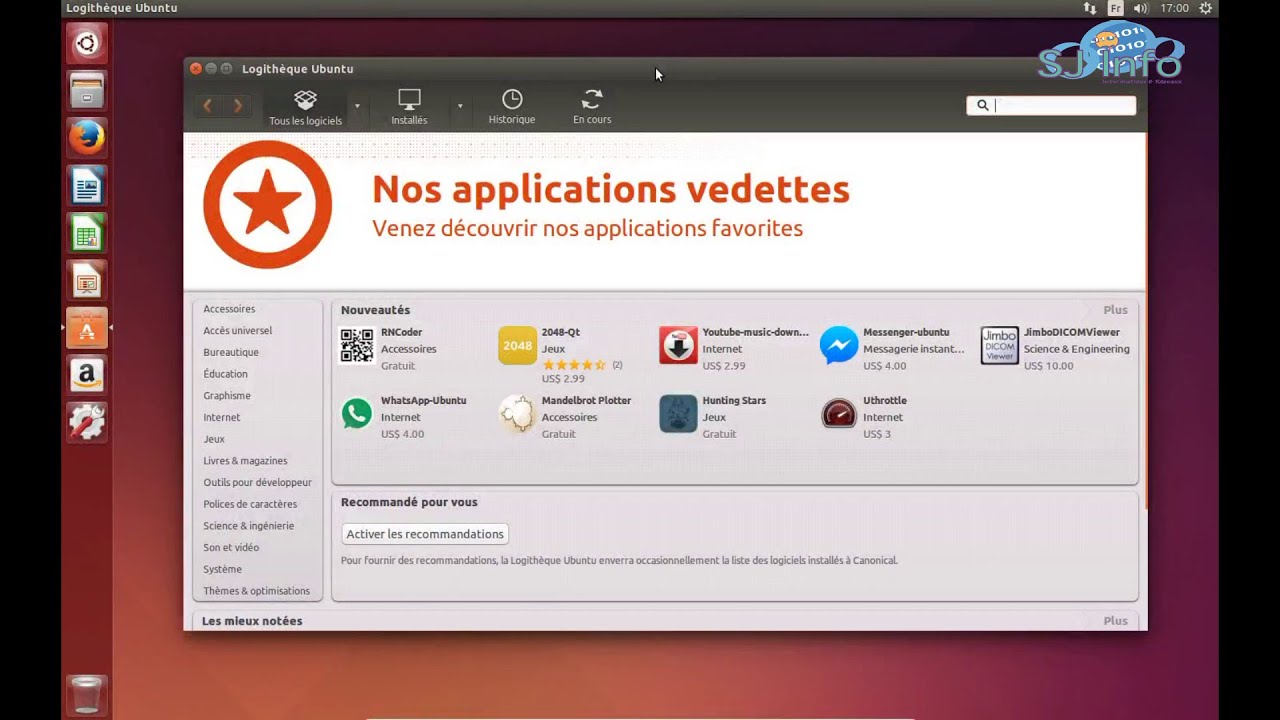Show the Installés software view
The image size is (1280, 720).
409,108
